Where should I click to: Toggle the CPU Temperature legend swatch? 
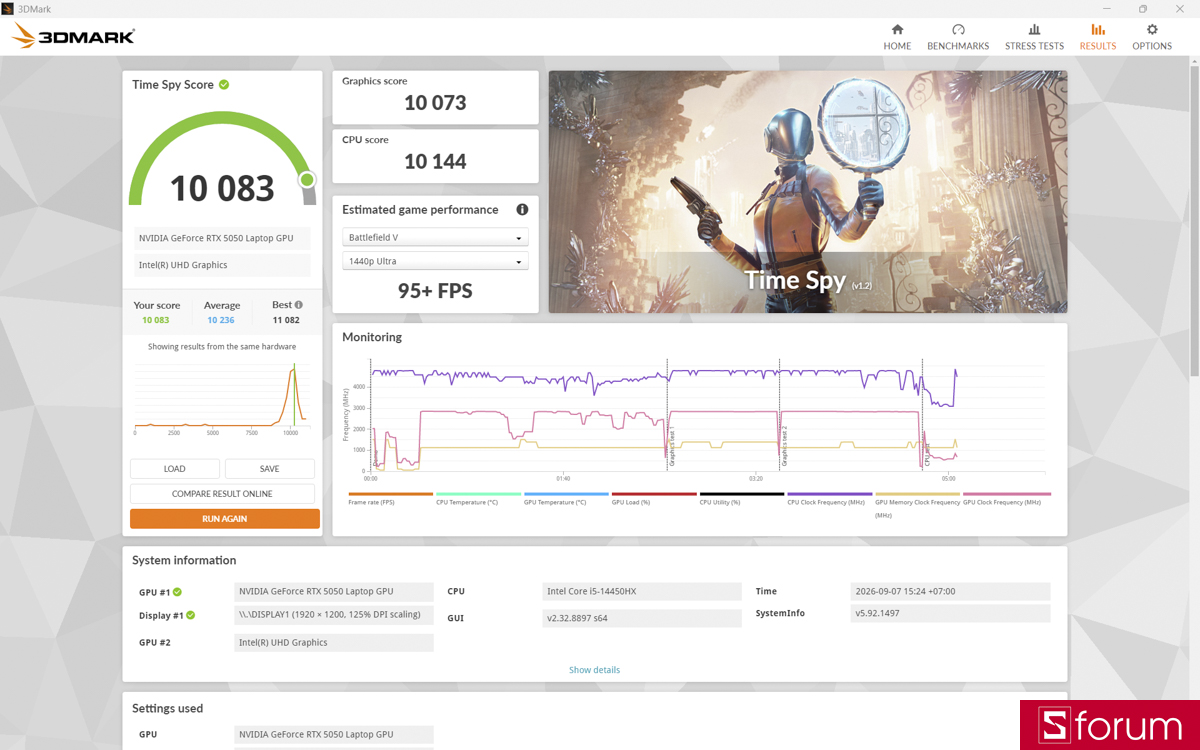pyautogui.click(x=478, y=494)
